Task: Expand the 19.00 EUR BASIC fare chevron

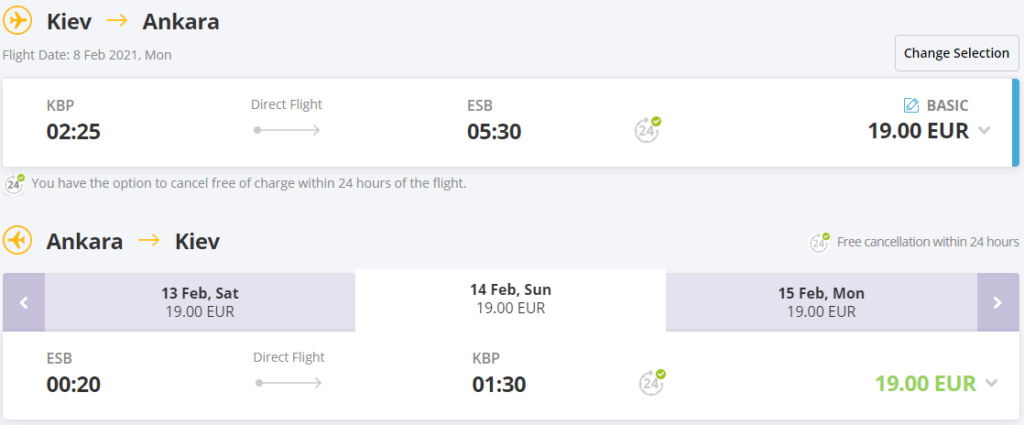Action: [x=984, y=131]
